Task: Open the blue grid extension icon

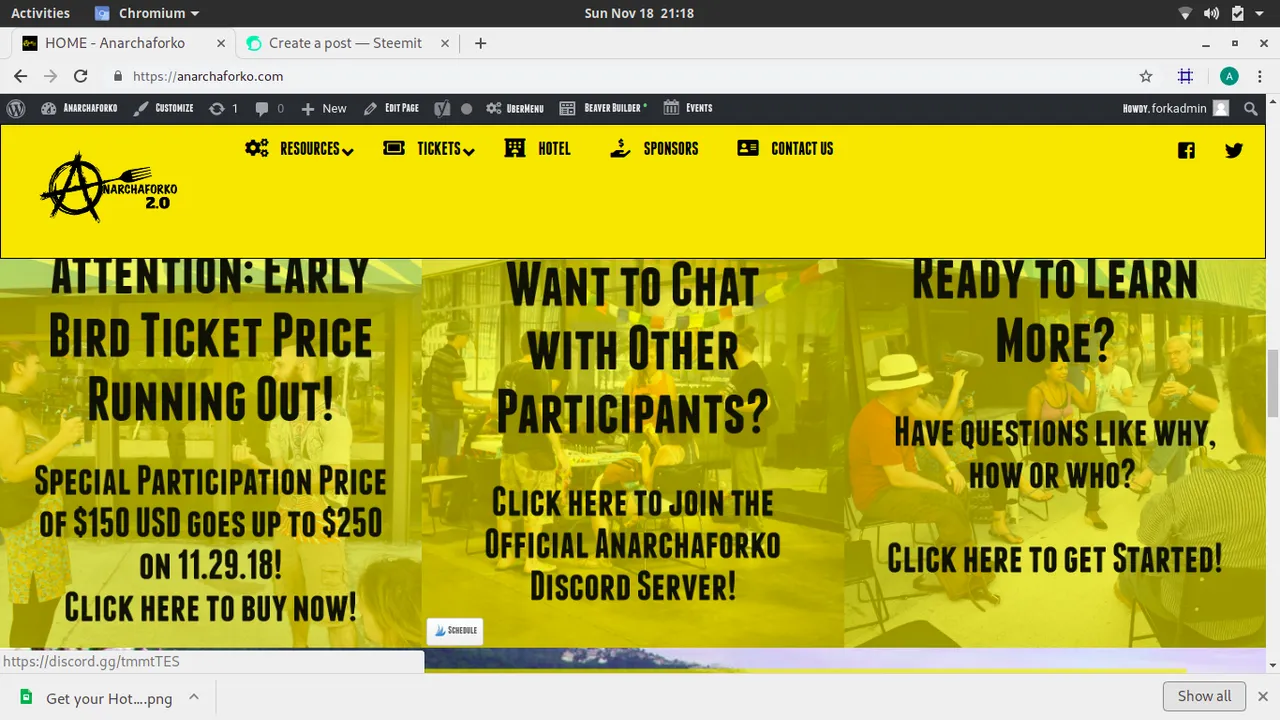Action: pos(1185,76)
